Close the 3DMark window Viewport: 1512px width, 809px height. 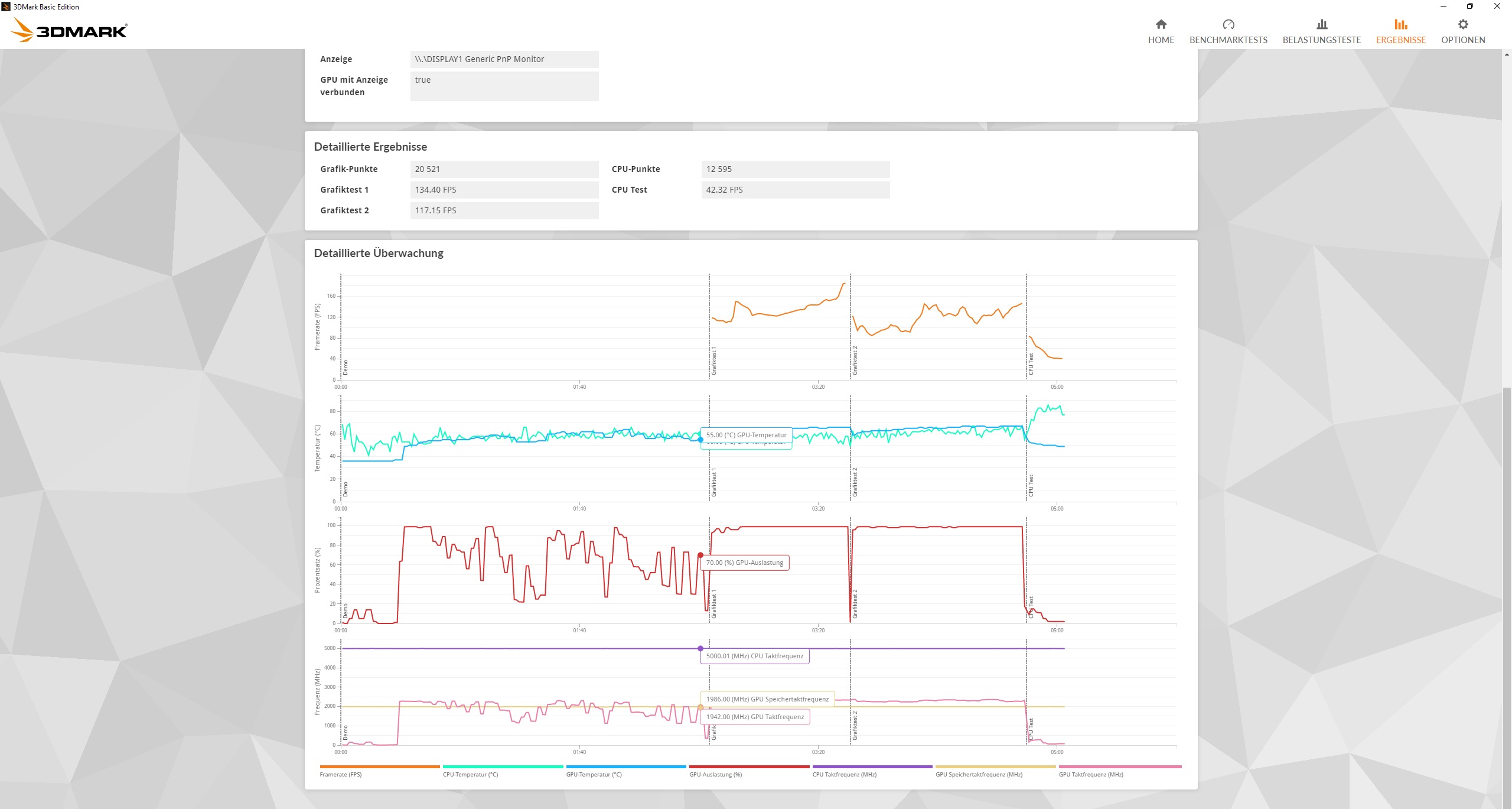(x=1497, y=7)
